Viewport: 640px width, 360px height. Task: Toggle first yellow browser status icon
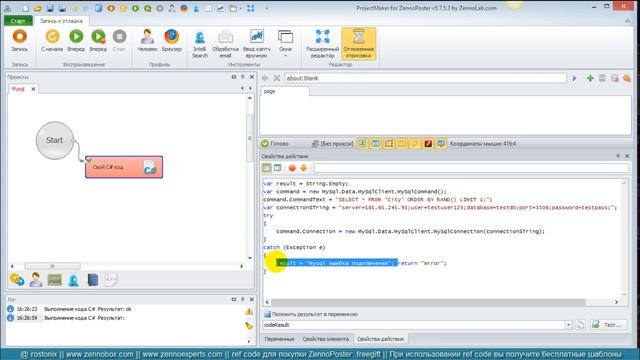pos(362,143)
